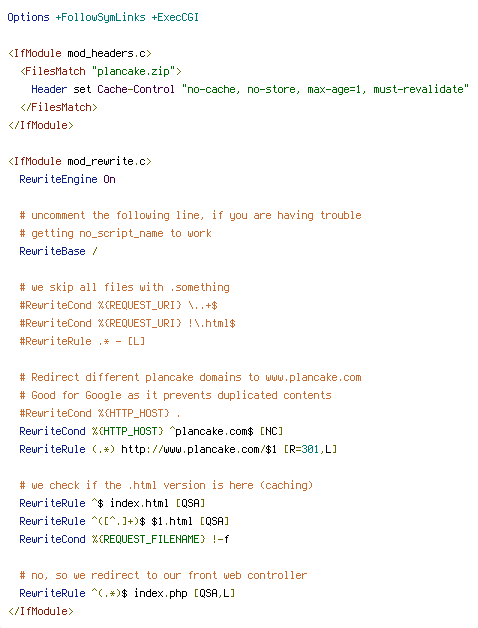Click the www.plancake.com text in comment
Image resolution: width=478 pixels, height=628 pixels.
coord(313,377)
